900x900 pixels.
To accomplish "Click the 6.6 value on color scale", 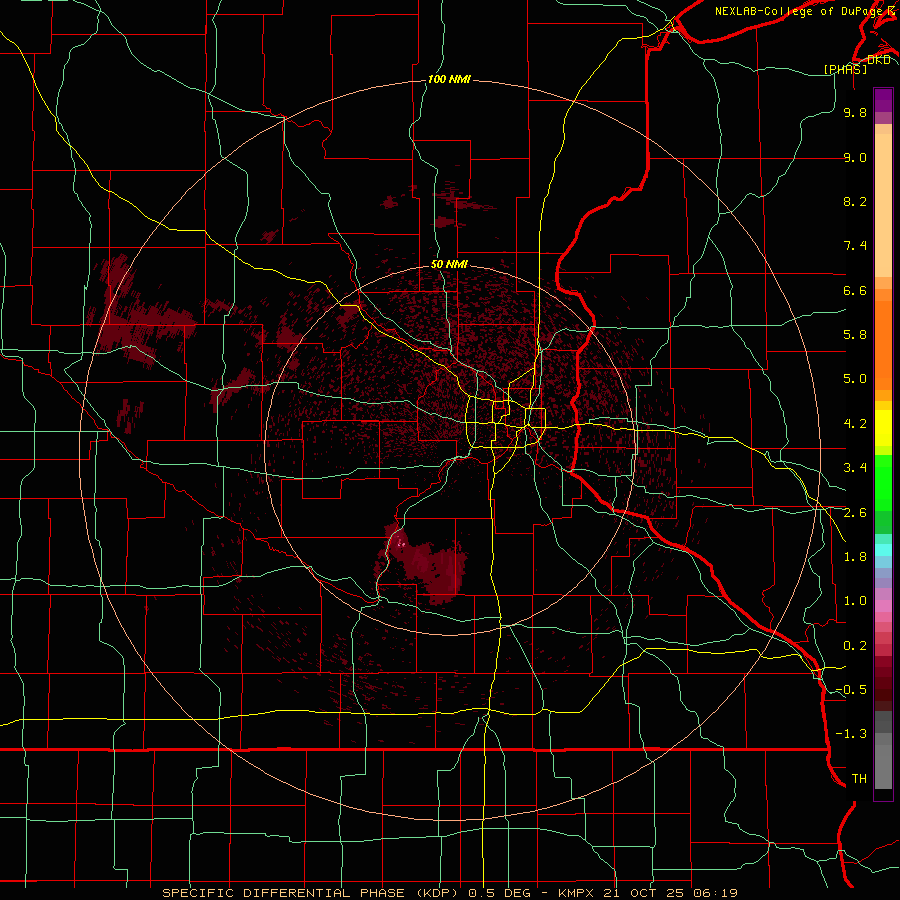I will click(855, 290).
